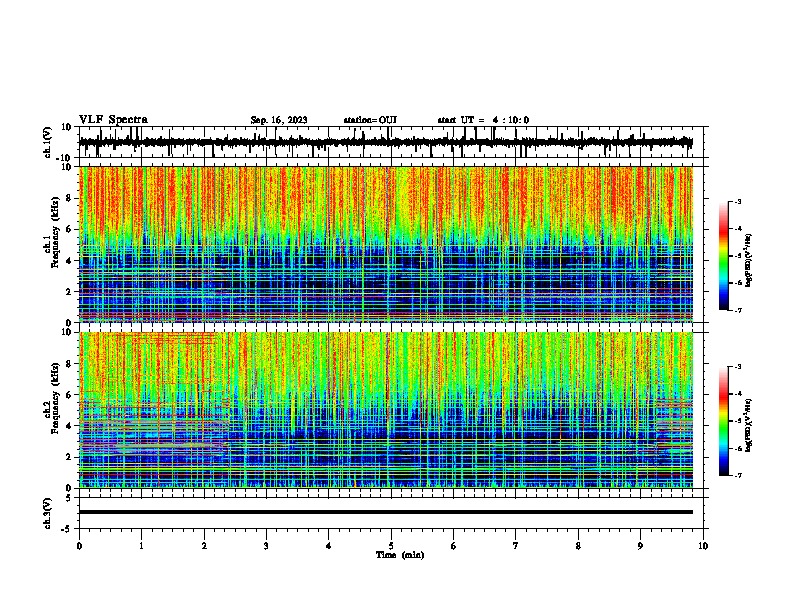Click the ch.2 Frequency (kHz) axis label
Image resolution: width=792 pixels, height=612 pixels.
[x=52, y=400]
